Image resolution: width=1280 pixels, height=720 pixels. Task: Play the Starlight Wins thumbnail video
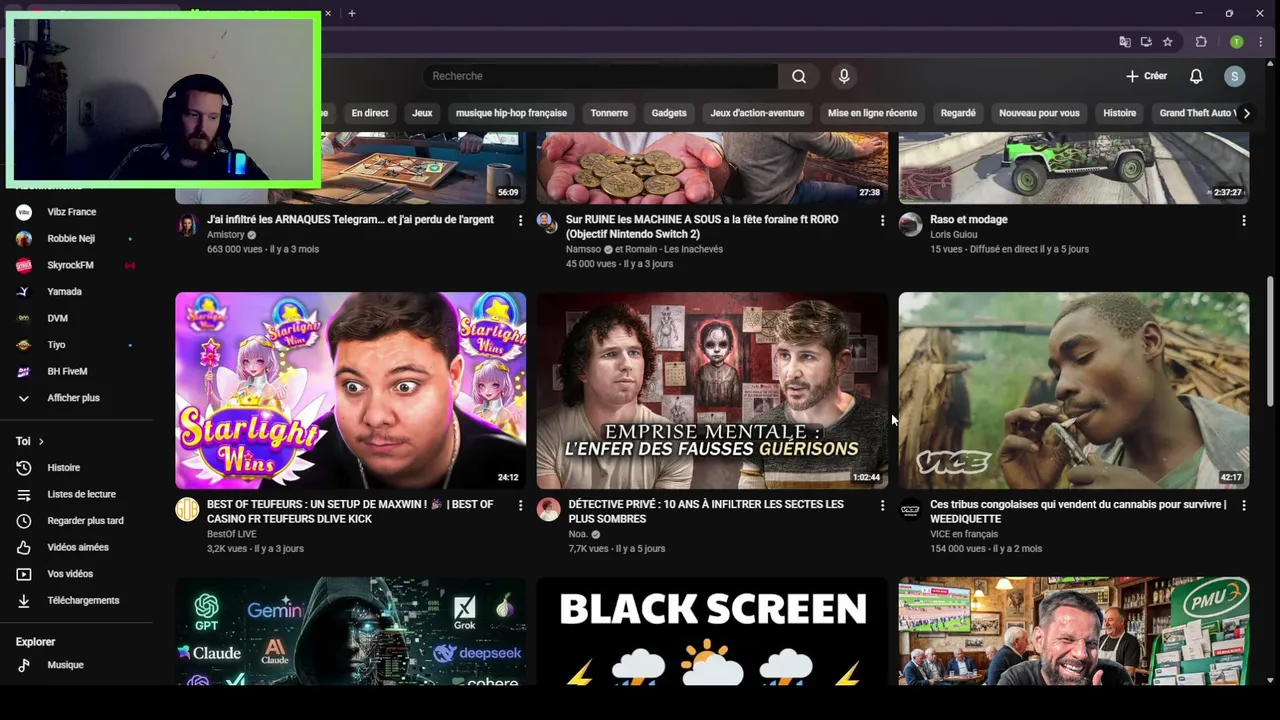tap(351, 390)
